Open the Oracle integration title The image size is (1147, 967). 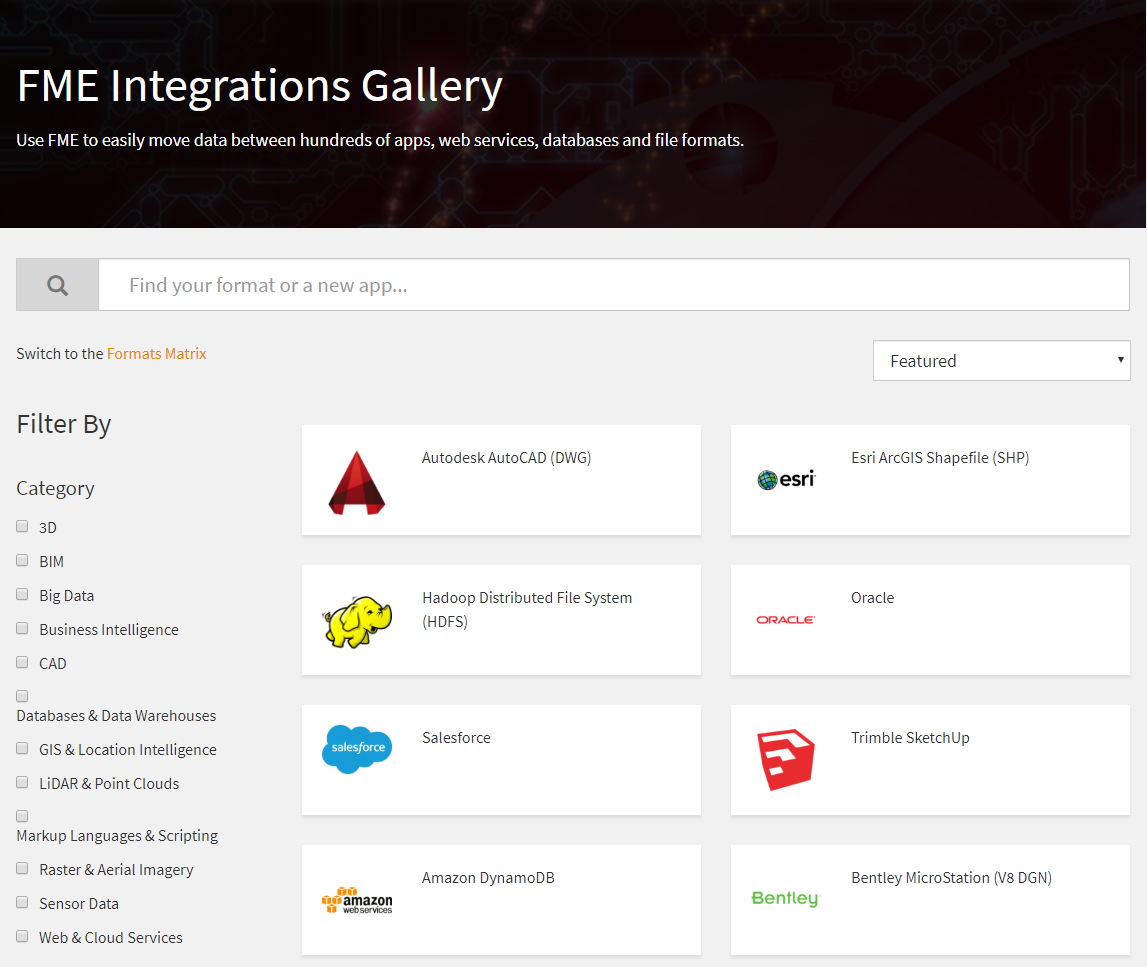pyautogui.click(x=872, y=598)
